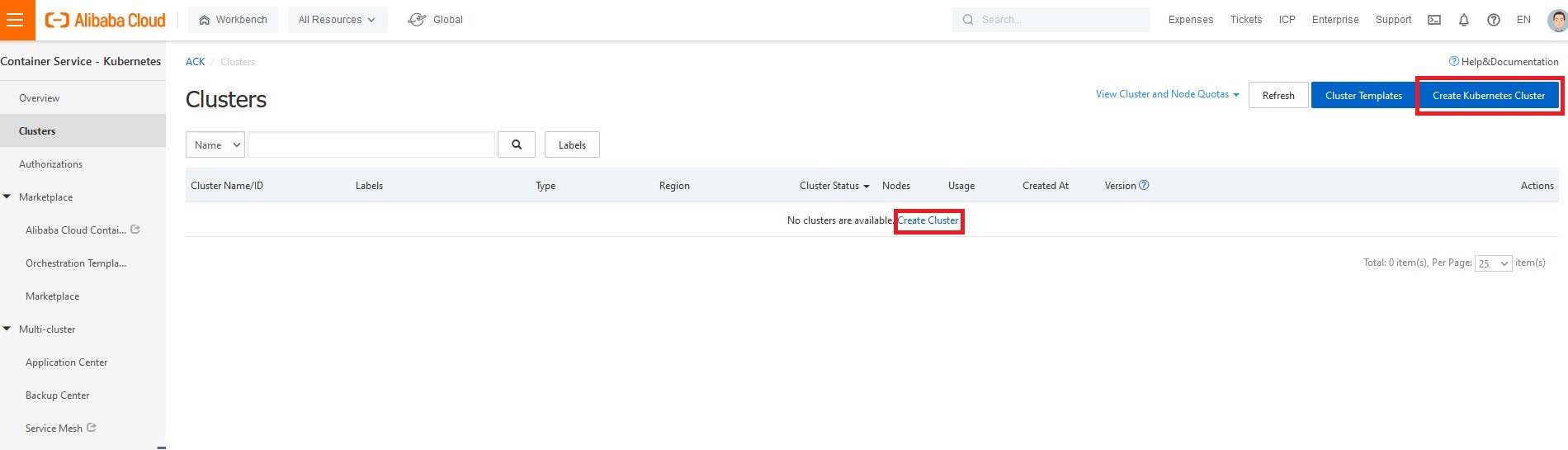Go to Overview in sidebar
This screenshot has height=450, width=1568.
[x=83, y=97]
